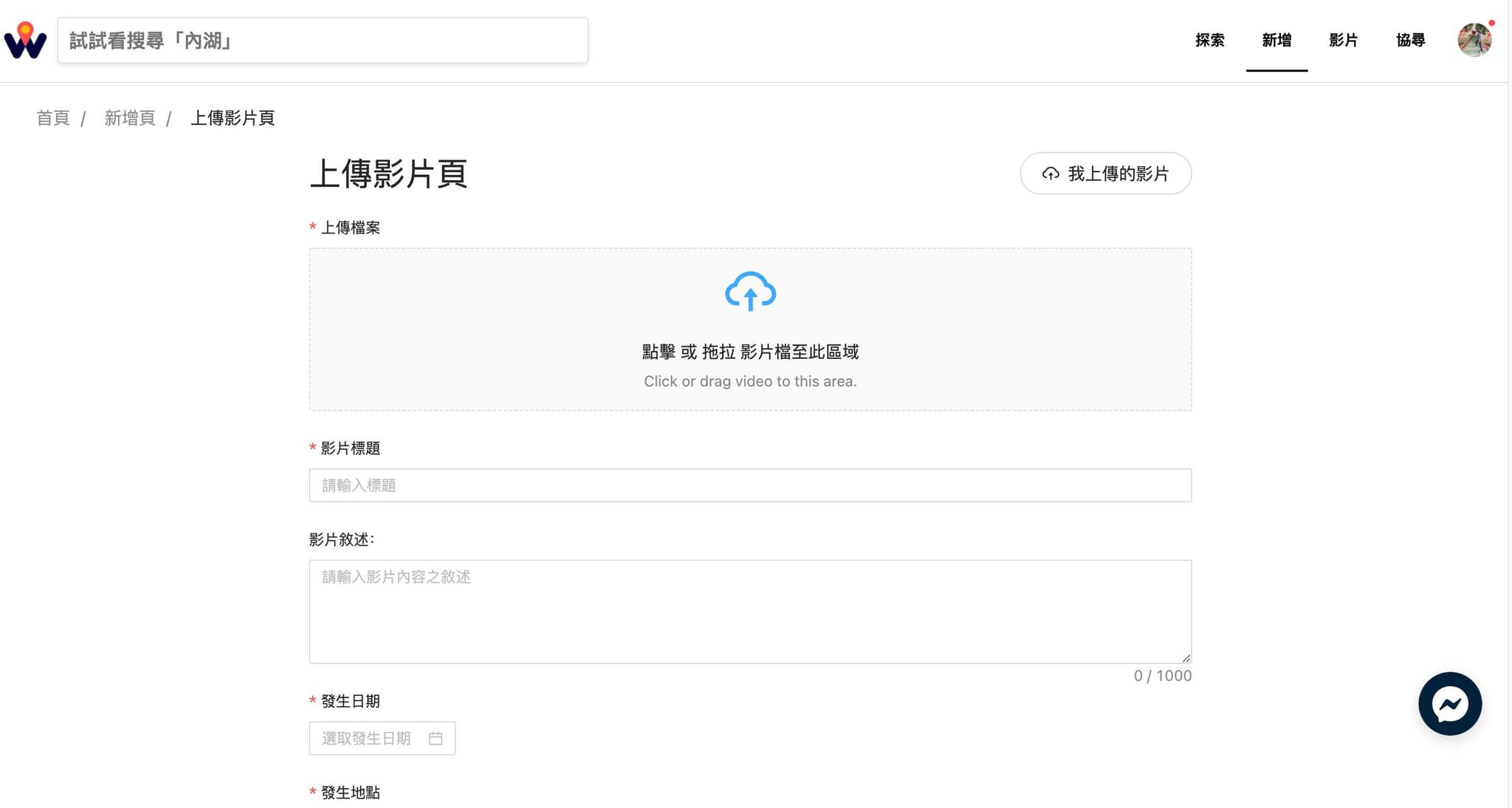The width and height of the screenshot is (1512, 808).
Task: Open the Messenger chat bubble
Action: coord(1449,703)
